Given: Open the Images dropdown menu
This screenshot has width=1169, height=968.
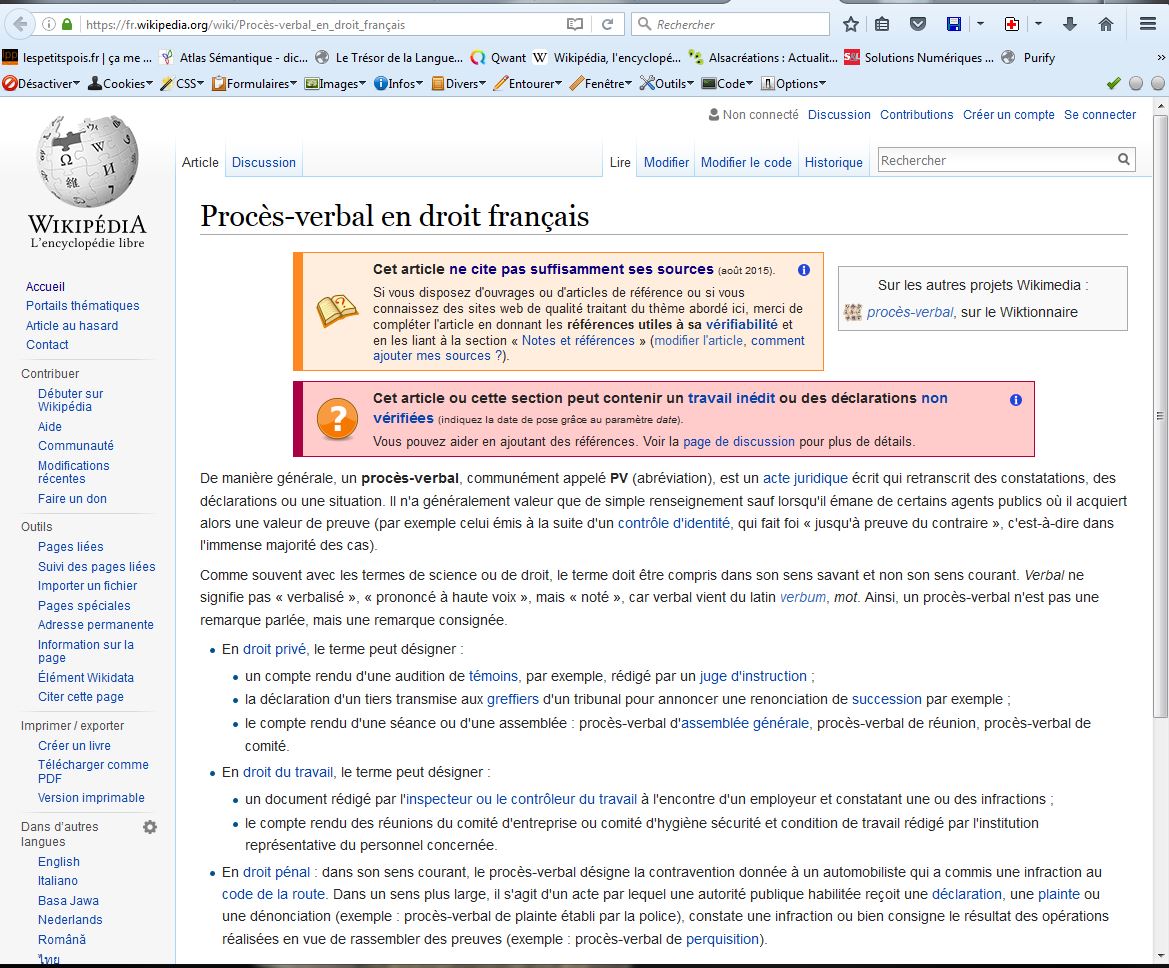Looking at the screenshot, I should coord(336,84).
